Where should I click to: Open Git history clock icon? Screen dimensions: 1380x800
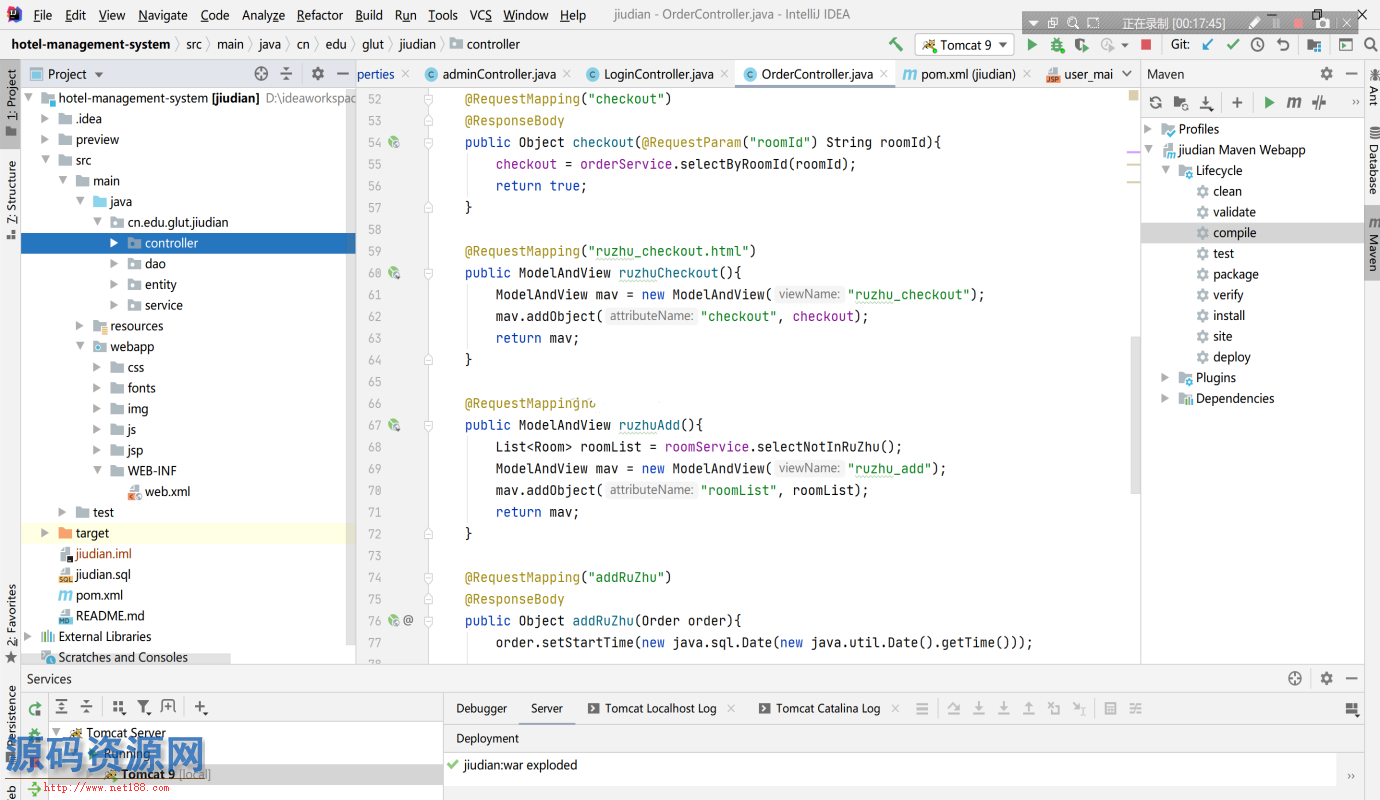tap(1258, 45)
